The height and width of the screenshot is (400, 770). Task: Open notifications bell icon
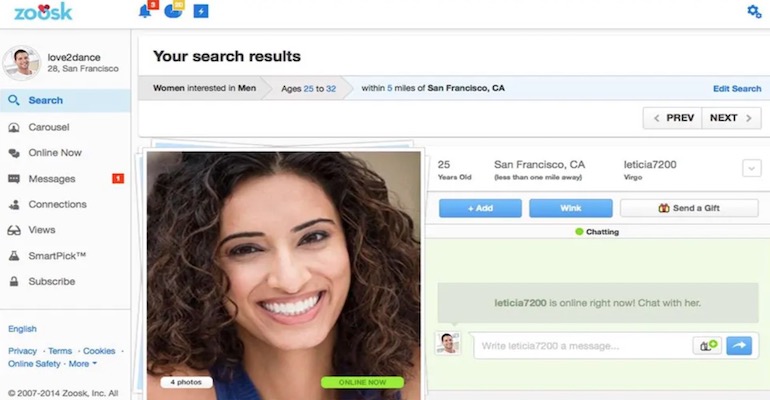point(146,12)
